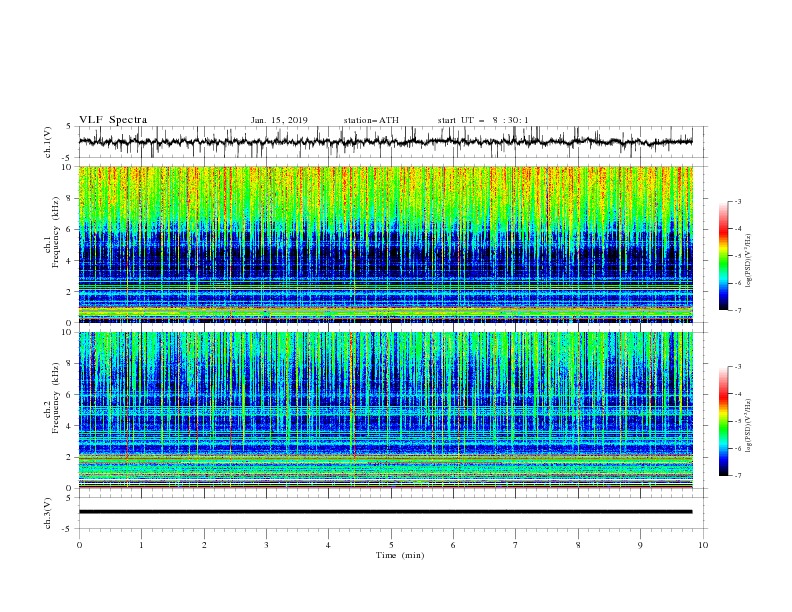Screen dimensions: 792x612
Task: Select the date "Jan. 15, 2019"
Action: pyautogui.click(x=279, y=120)
